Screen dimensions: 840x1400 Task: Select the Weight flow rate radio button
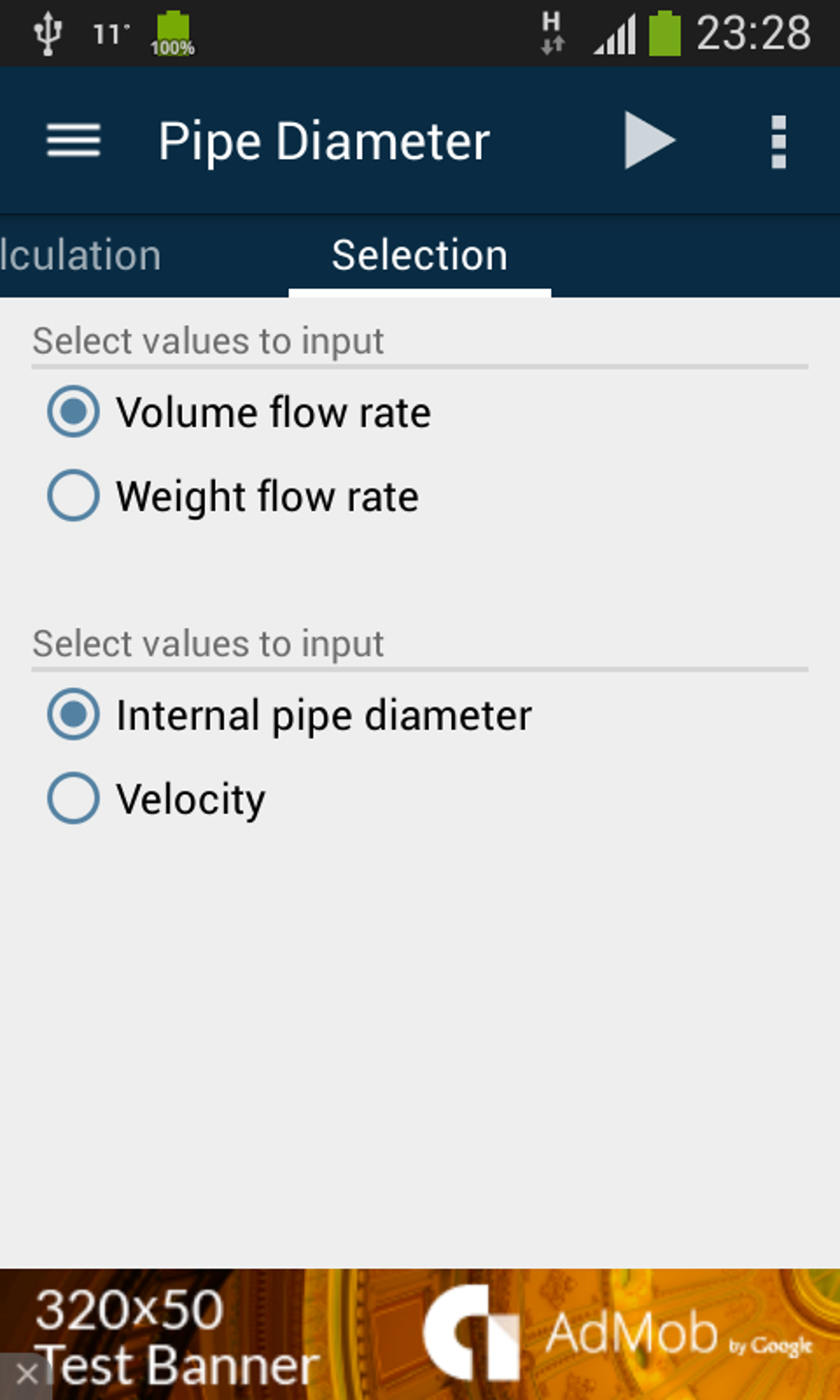tap(73, 496)
